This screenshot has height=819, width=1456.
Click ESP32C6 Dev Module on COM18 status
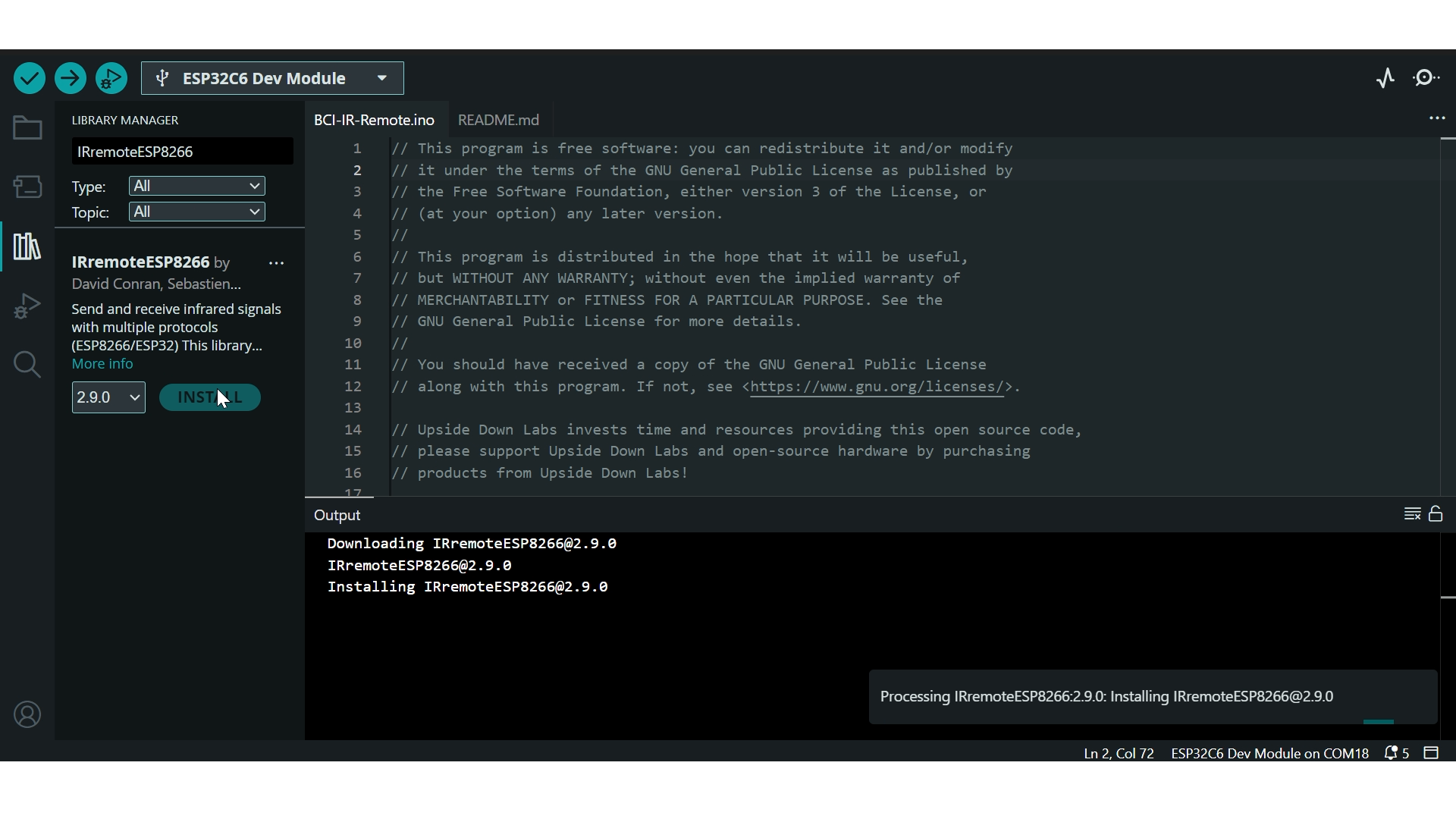(1269, 753)
